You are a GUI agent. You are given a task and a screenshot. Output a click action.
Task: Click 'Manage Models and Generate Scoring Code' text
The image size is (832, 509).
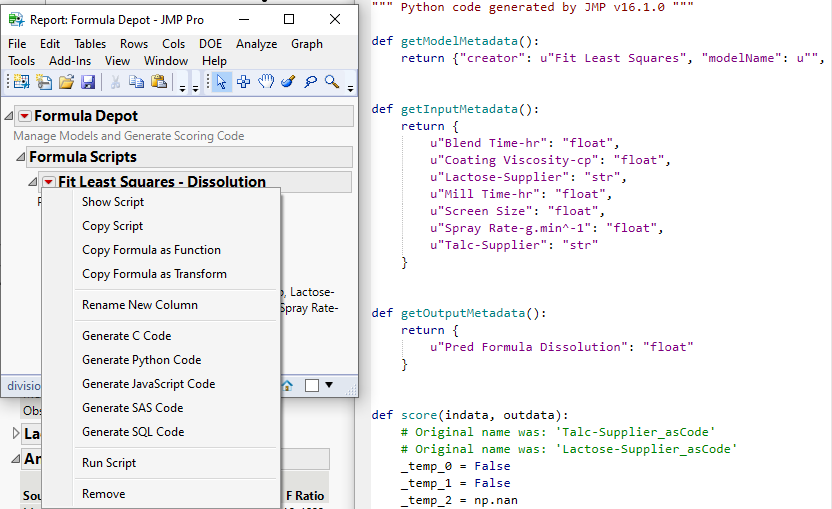pyautogui.click(x=128, y=136)
